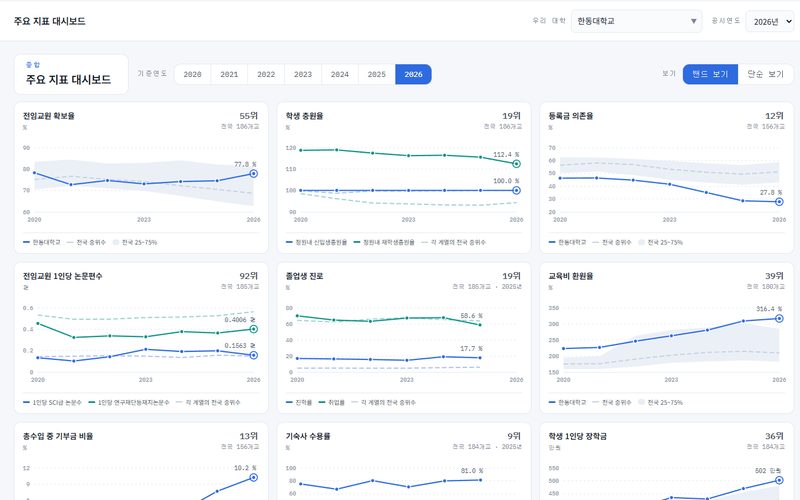Click the 졸업생 진로 card title
The width and height of the screenshot is (800, 500).
pos(305,276)
